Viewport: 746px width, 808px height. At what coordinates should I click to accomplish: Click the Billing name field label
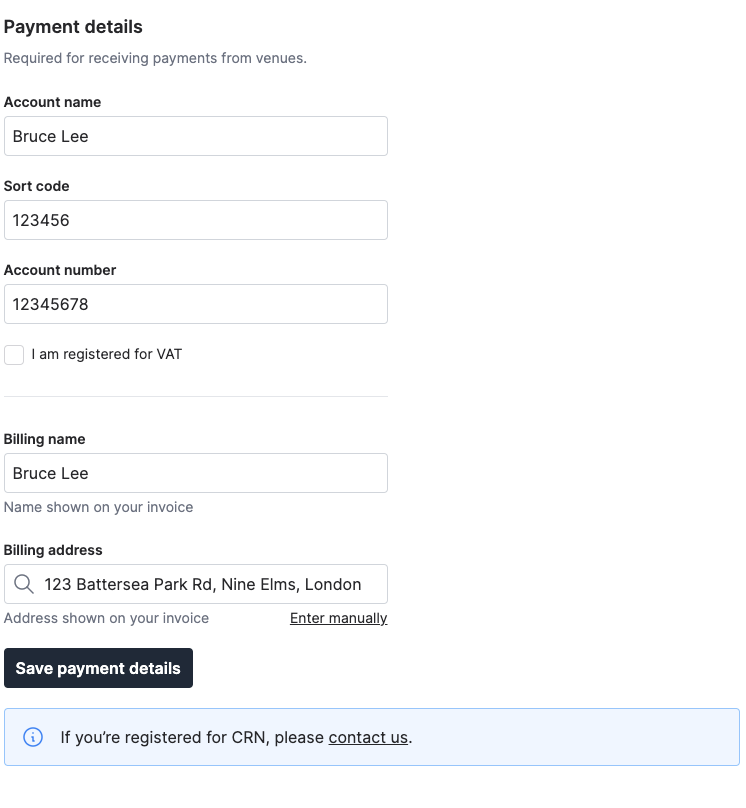pyautogui.click(x=43, y=439)
